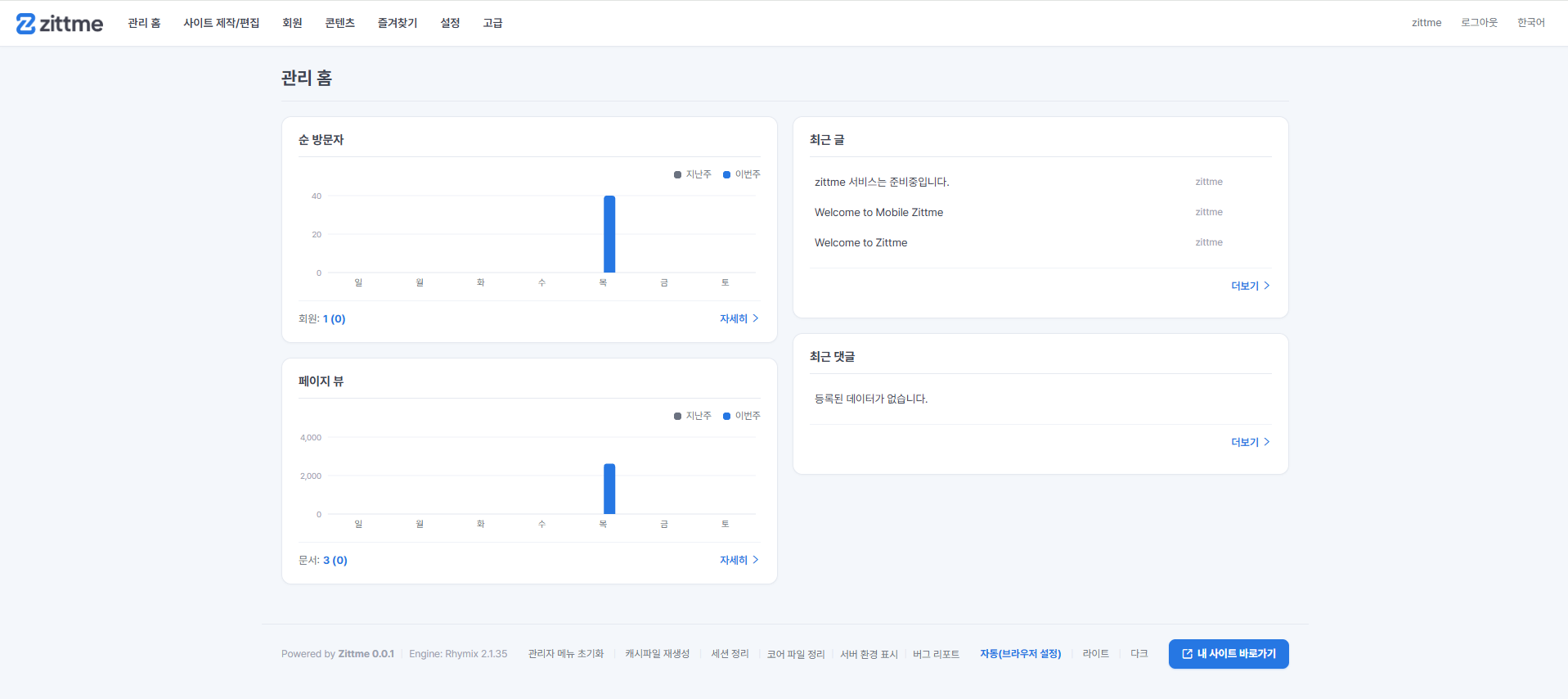Click the 목 bar in 순 방문자 chart
Screen dimensions: 1568x699
pyautogui.click(x=609, y=234)
